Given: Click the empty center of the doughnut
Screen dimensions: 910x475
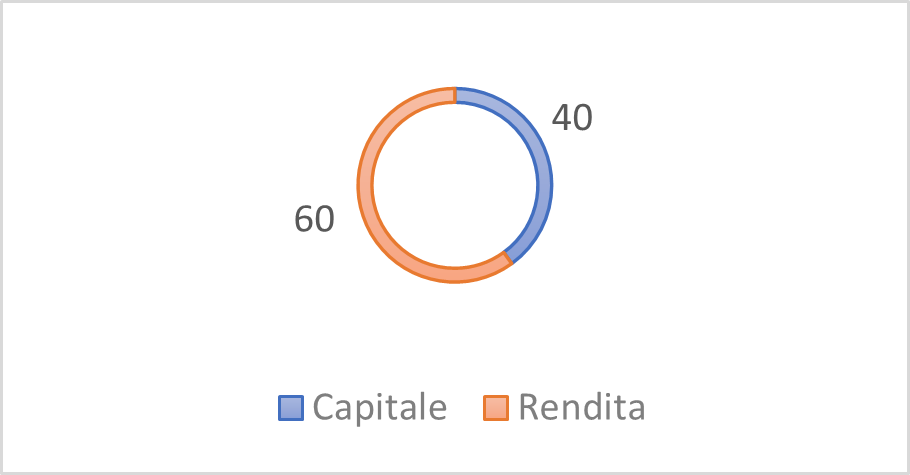Looking at the screenshot, I should 455,185.
